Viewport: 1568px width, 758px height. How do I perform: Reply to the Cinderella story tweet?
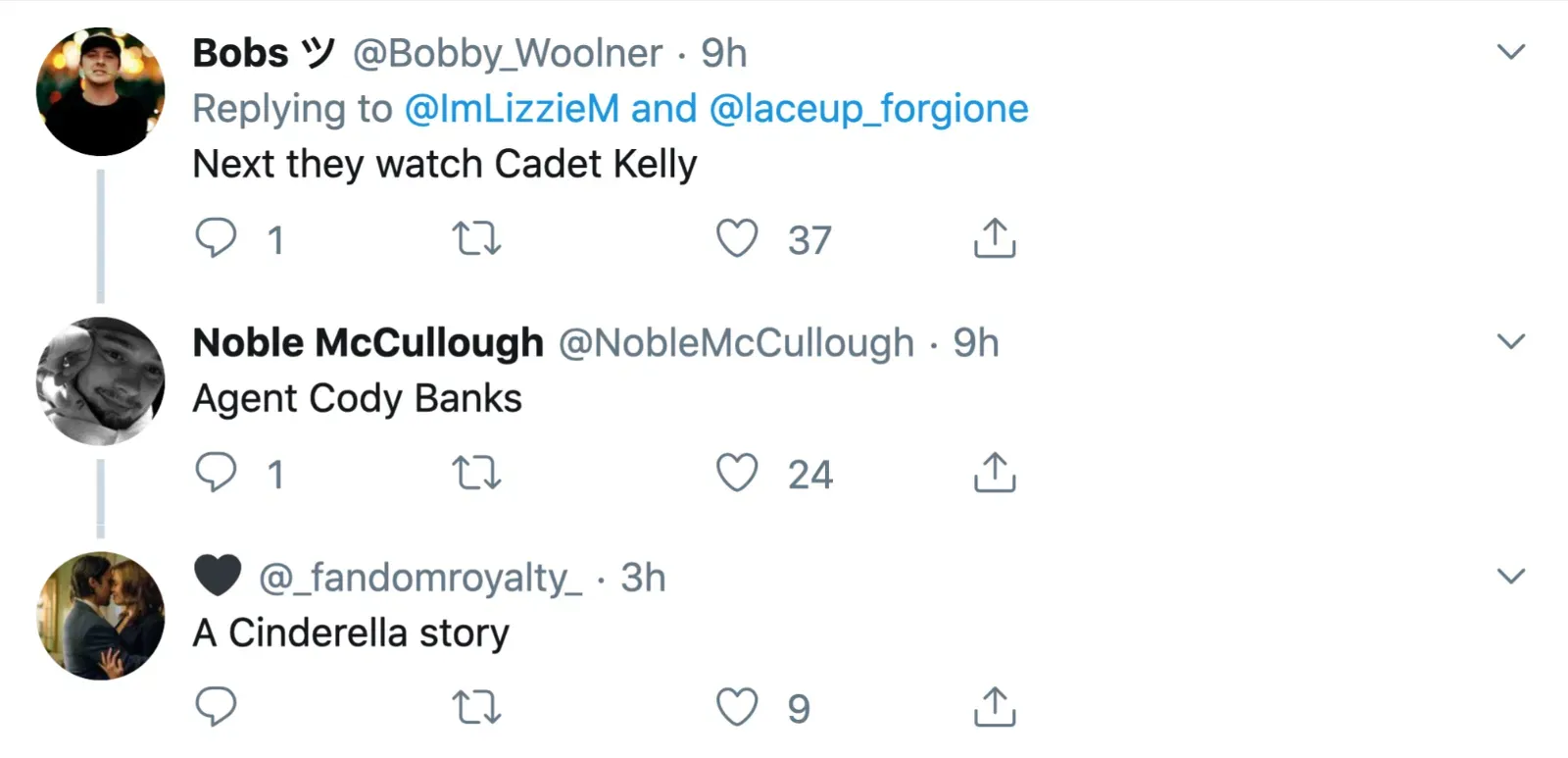click(216, 706)
